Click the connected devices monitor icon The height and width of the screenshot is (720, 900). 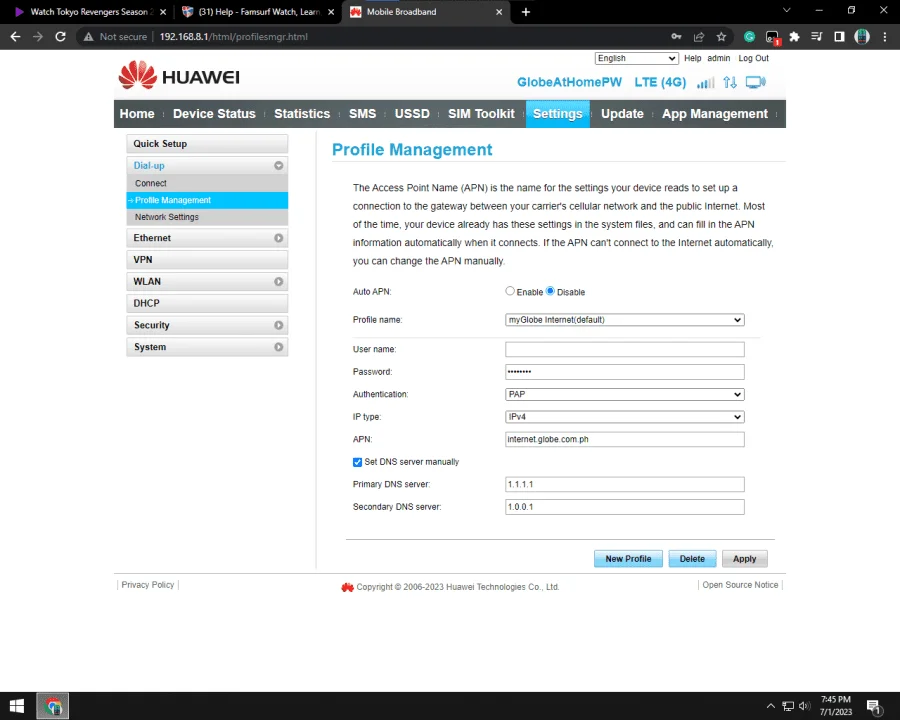(755, 82)
